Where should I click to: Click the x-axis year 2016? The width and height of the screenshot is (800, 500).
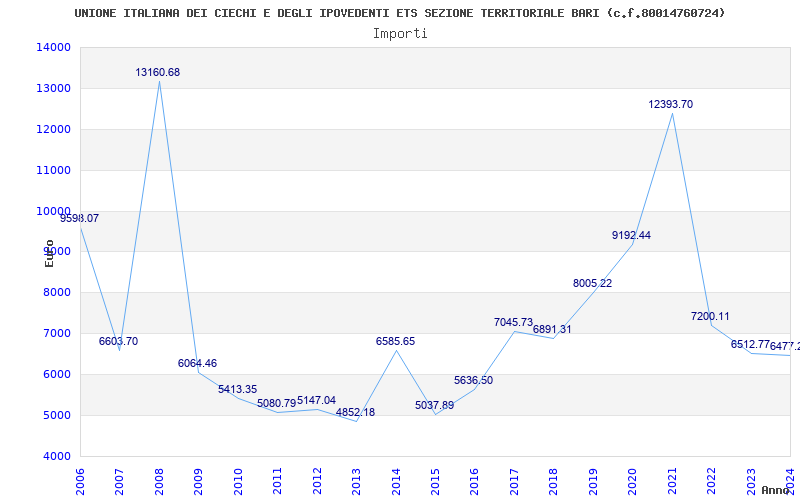point(475,482)
